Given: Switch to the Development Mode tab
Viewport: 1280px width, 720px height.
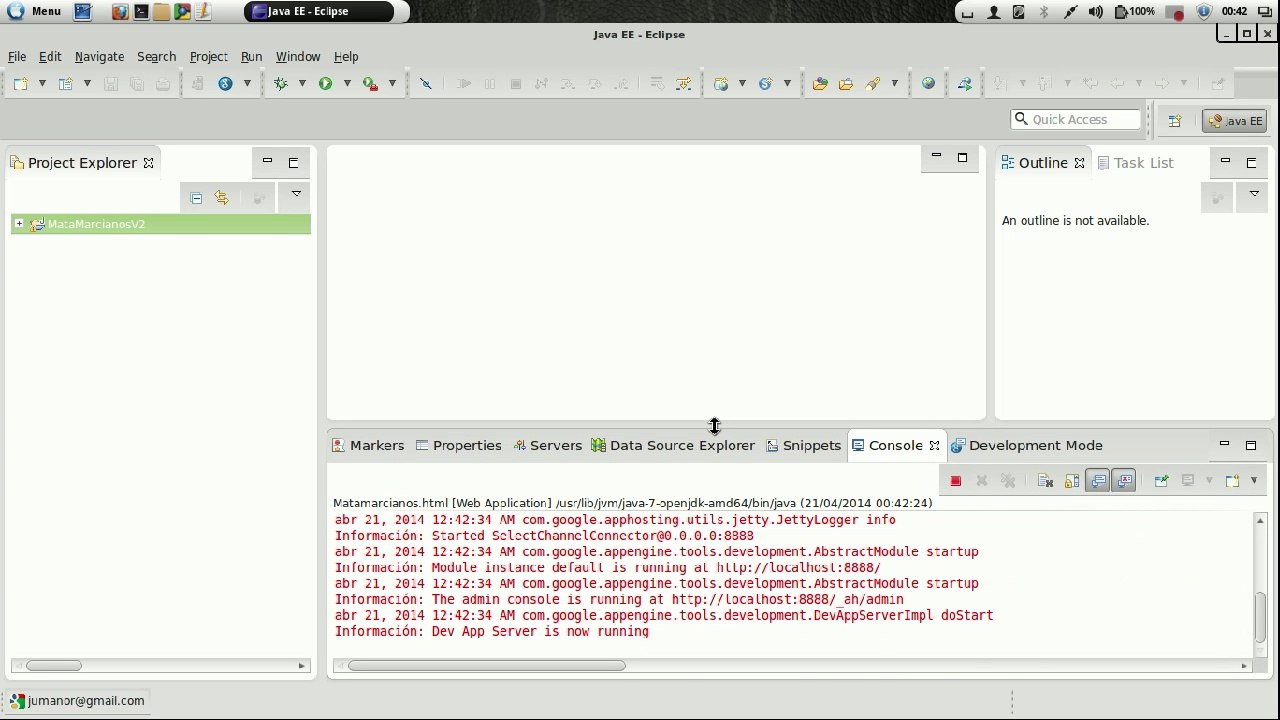Looking at the screenshot, I should pyautogui.click(x=1027, y=446).
